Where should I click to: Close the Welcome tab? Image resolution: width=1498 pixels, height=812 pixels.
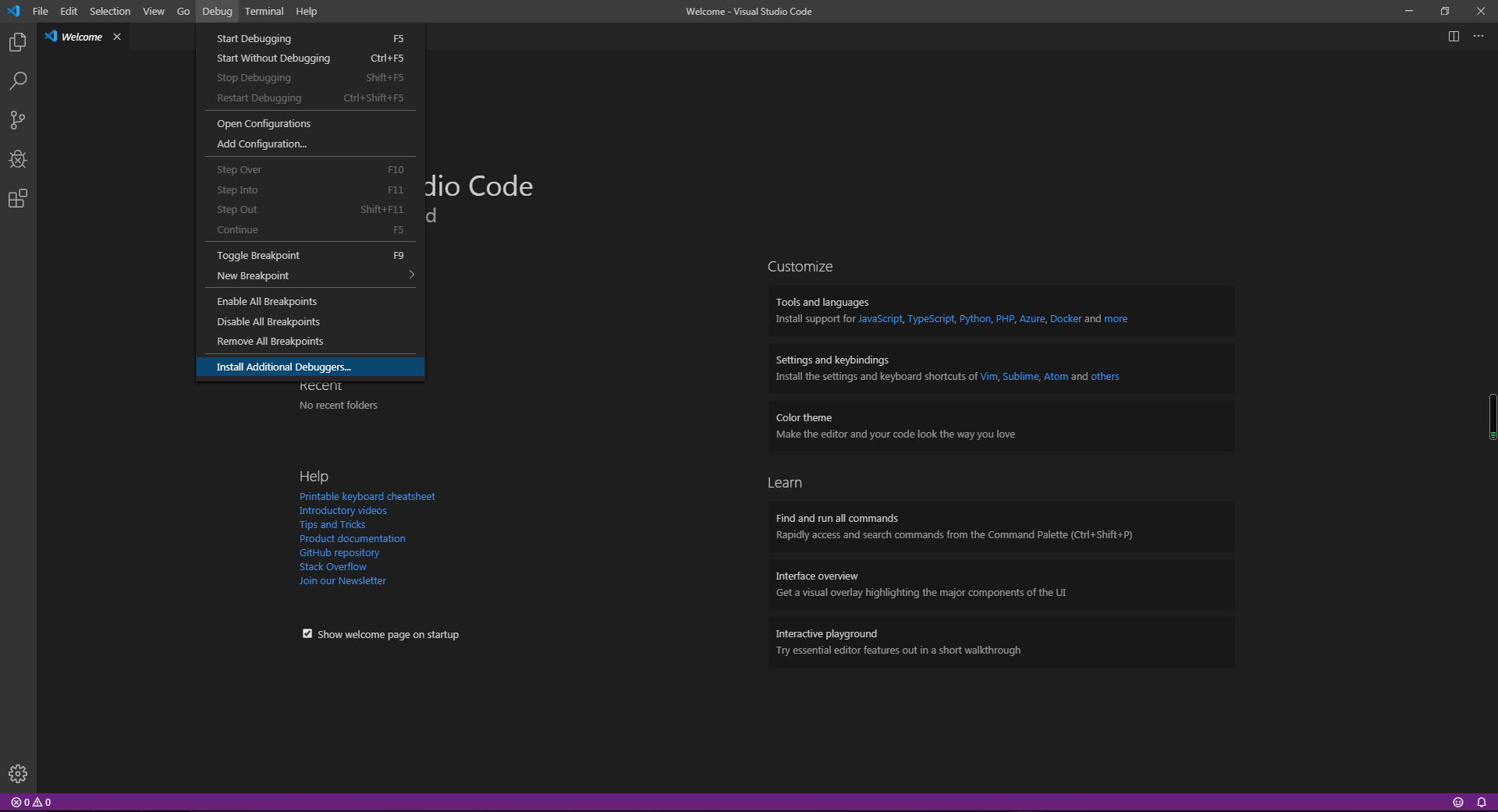[x=117, y=37]
